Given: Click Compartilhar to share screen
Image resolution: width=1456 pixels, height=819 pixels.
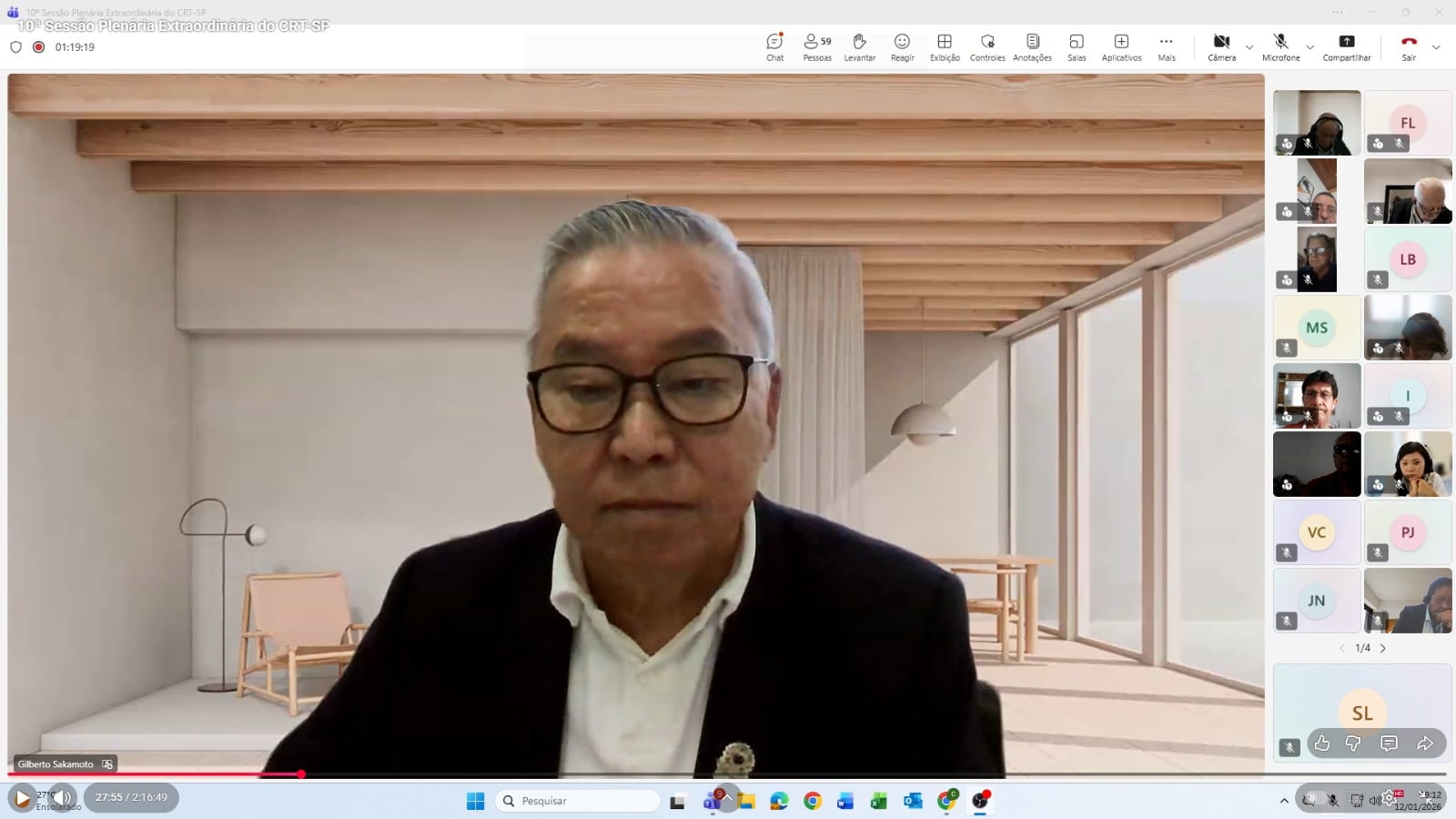Looking at the screenshot, I should [x=1346, y=47].
